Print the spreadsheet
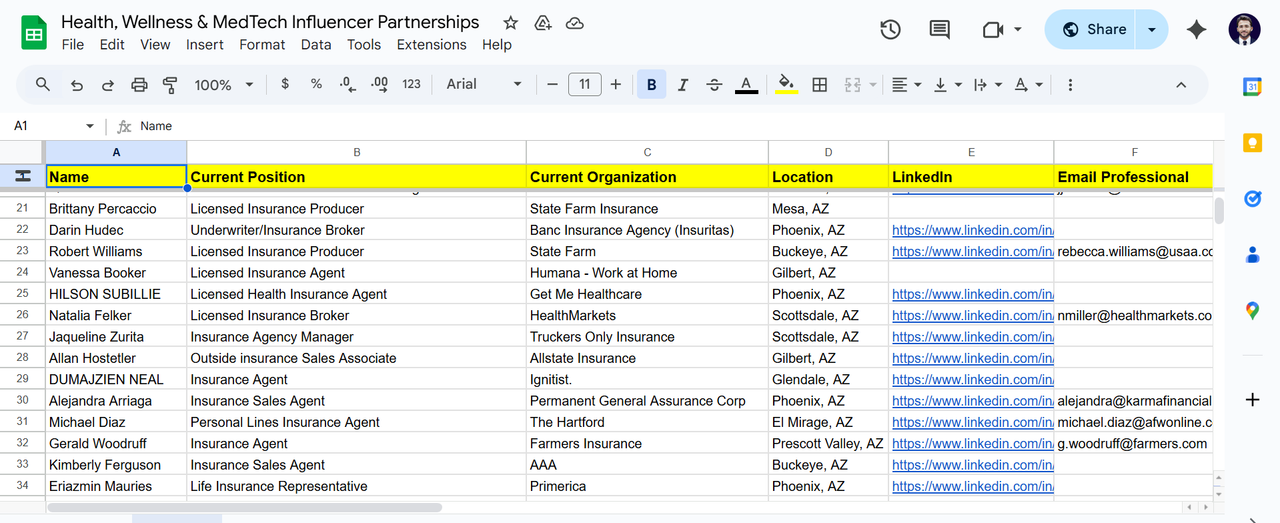1280x523 pixels. pyautogui.click(x=139, y=85)
